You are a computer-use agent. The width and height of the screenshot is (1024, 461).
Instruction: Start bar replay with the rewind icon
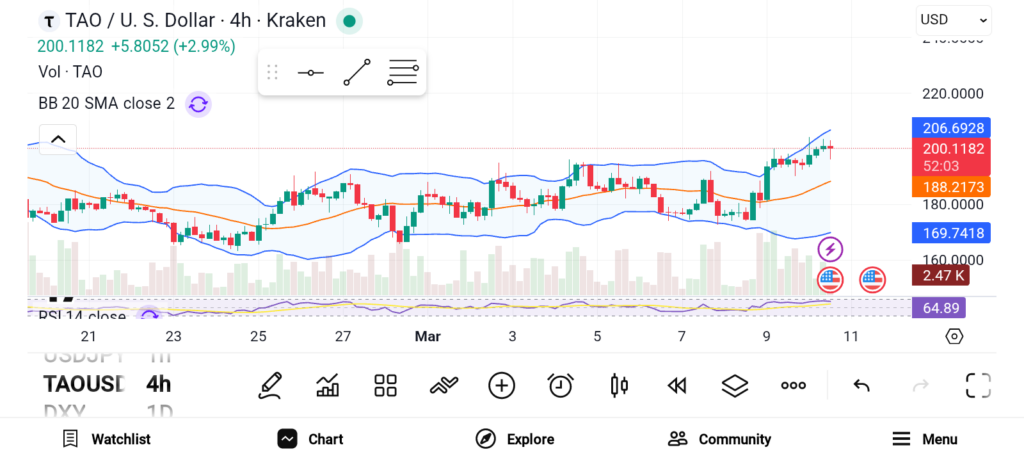(x=677, y=385)
